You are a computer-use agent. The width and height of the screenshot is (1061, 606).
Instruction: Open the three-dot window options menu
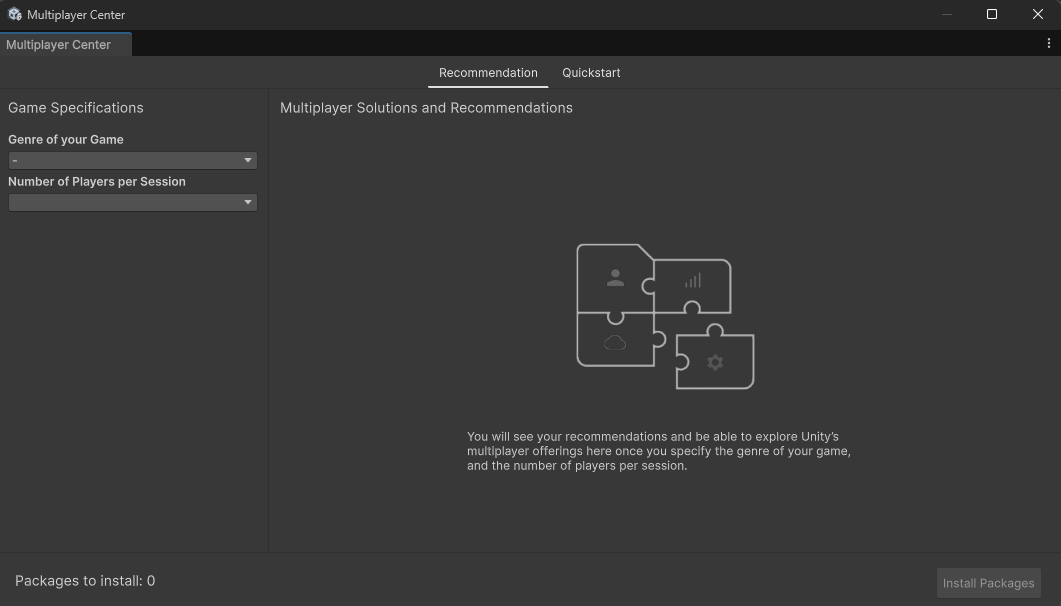(x=1049, y=43)
